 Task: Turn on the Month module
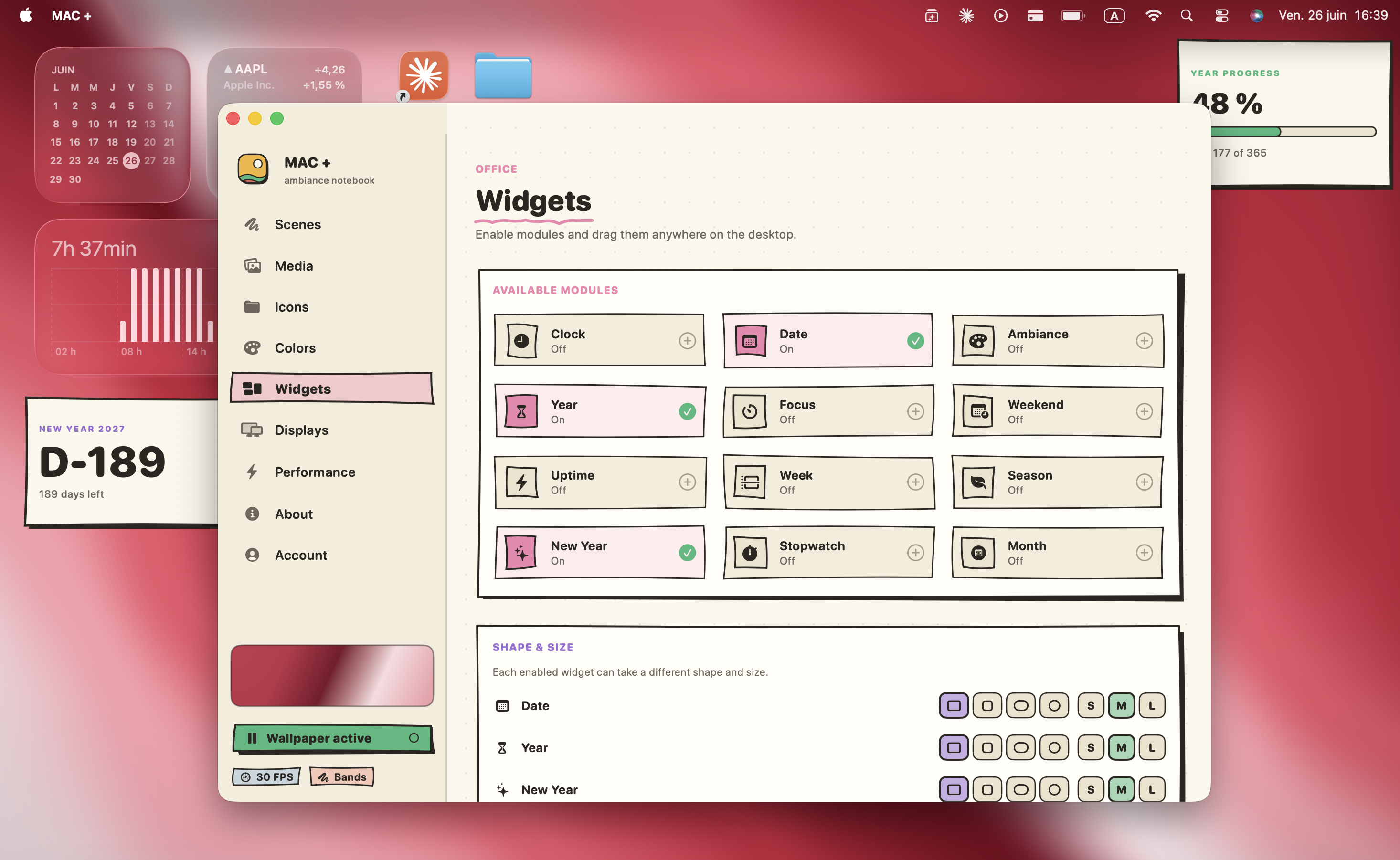tap(1144, 552)
